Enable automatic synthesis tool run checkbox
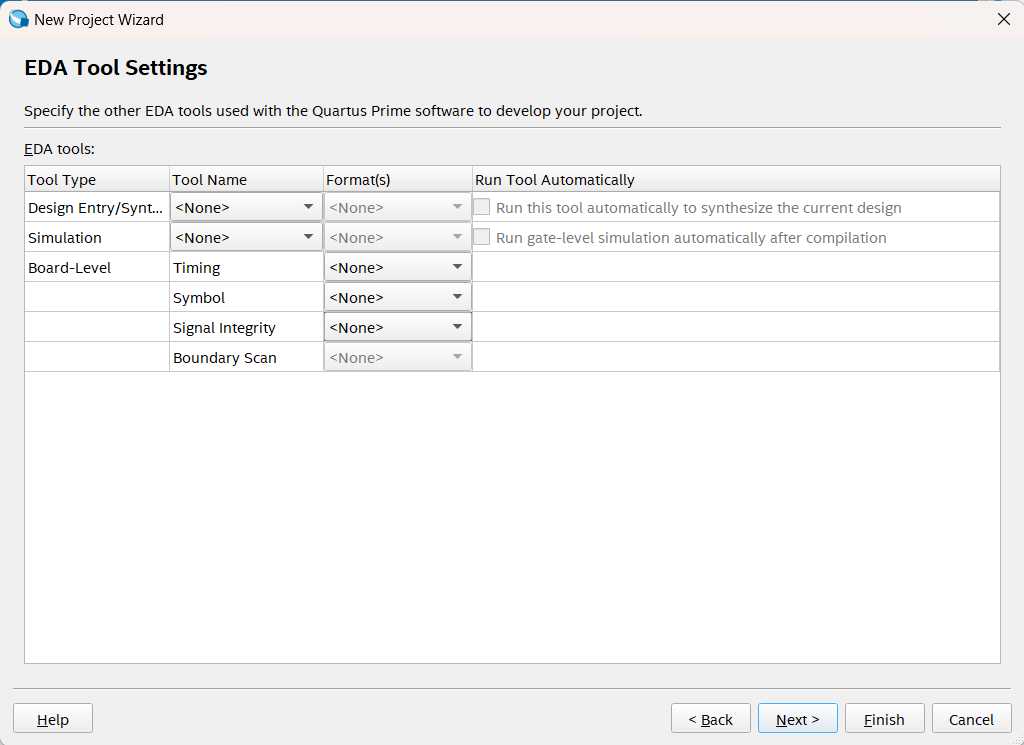The height and width of the screenshot is (745, 1024). click(482, 208)
